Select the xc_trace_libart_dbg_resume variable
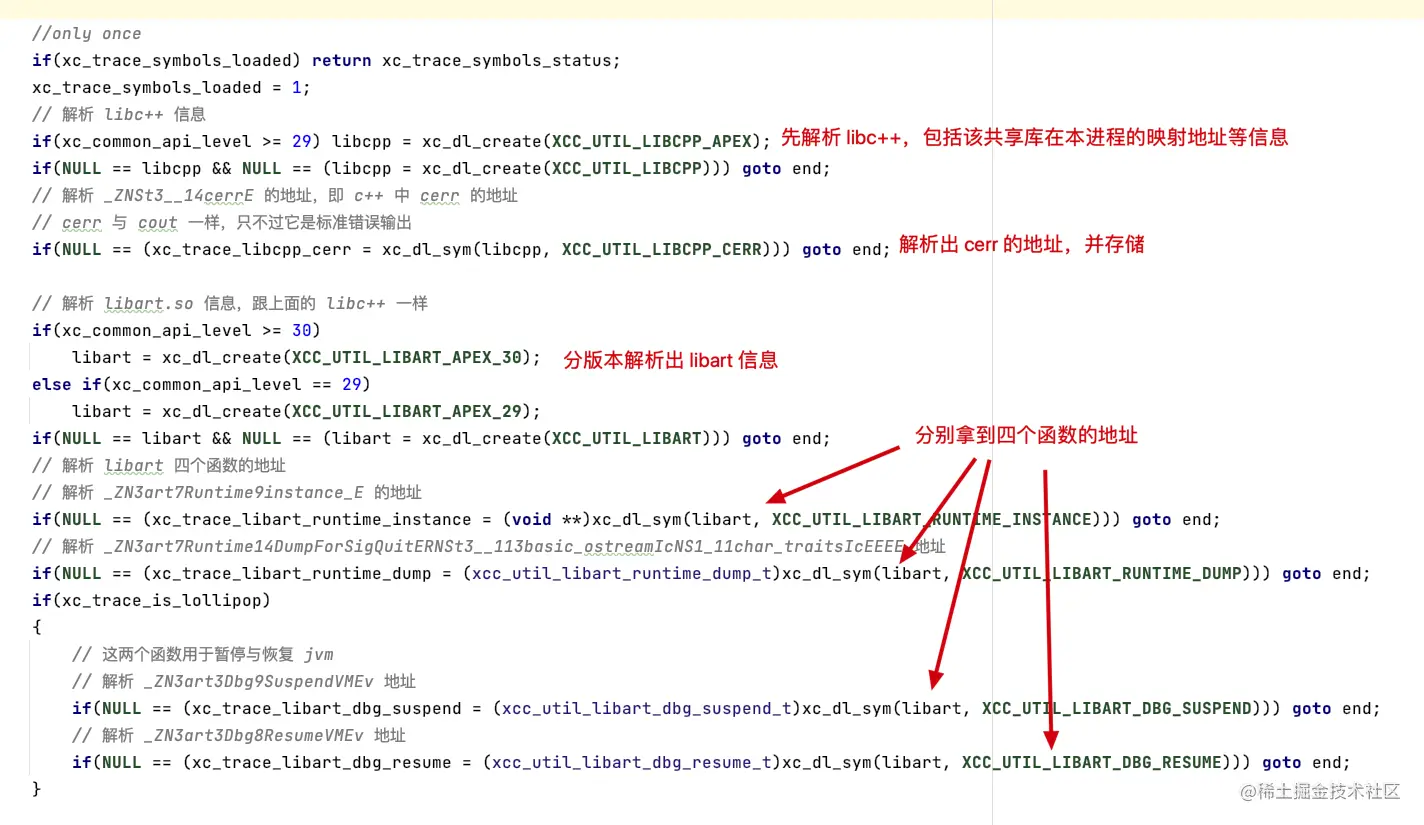 [321, 763]
